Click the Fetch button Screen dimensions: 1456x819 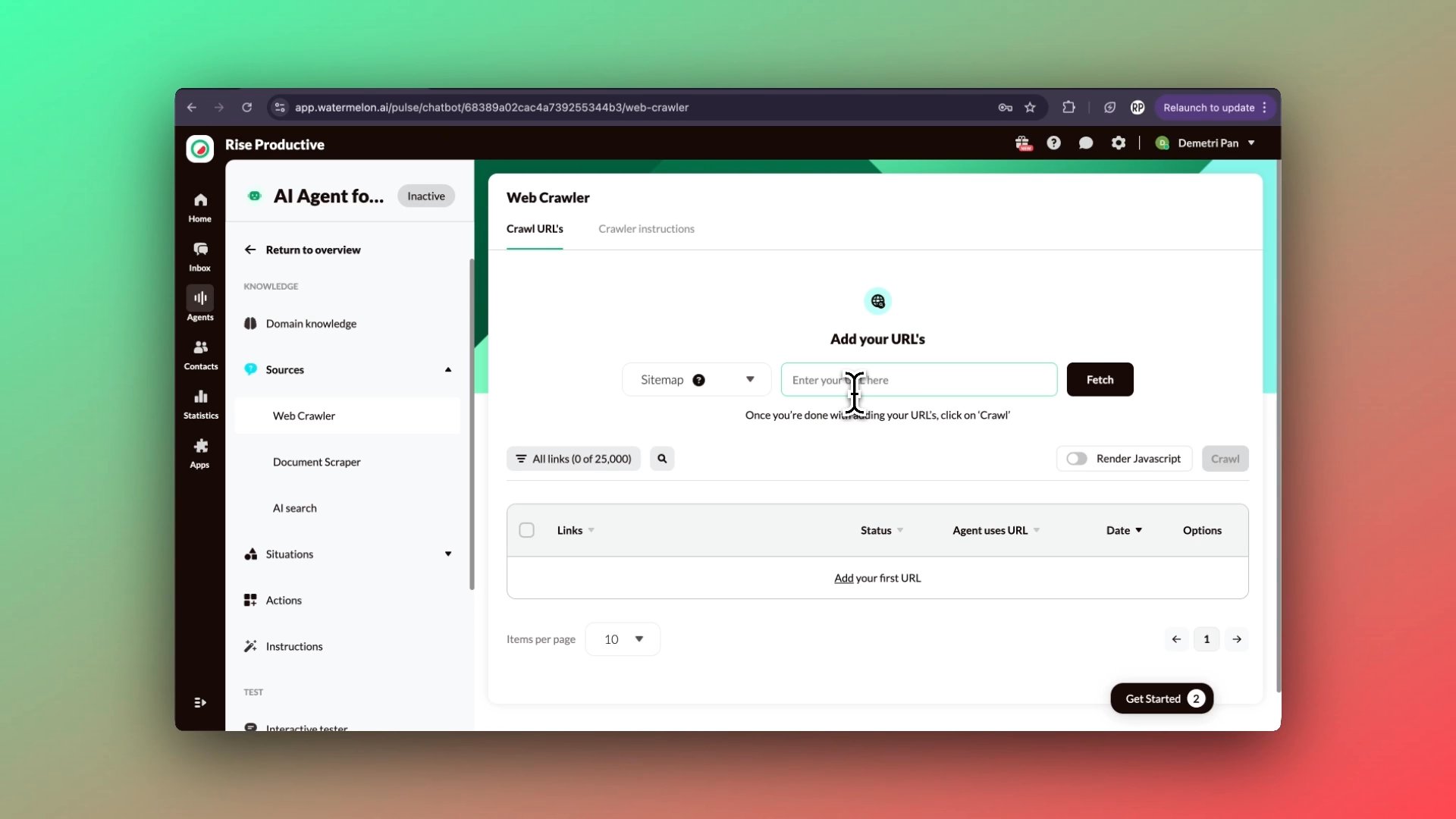tap(1100, 379)
